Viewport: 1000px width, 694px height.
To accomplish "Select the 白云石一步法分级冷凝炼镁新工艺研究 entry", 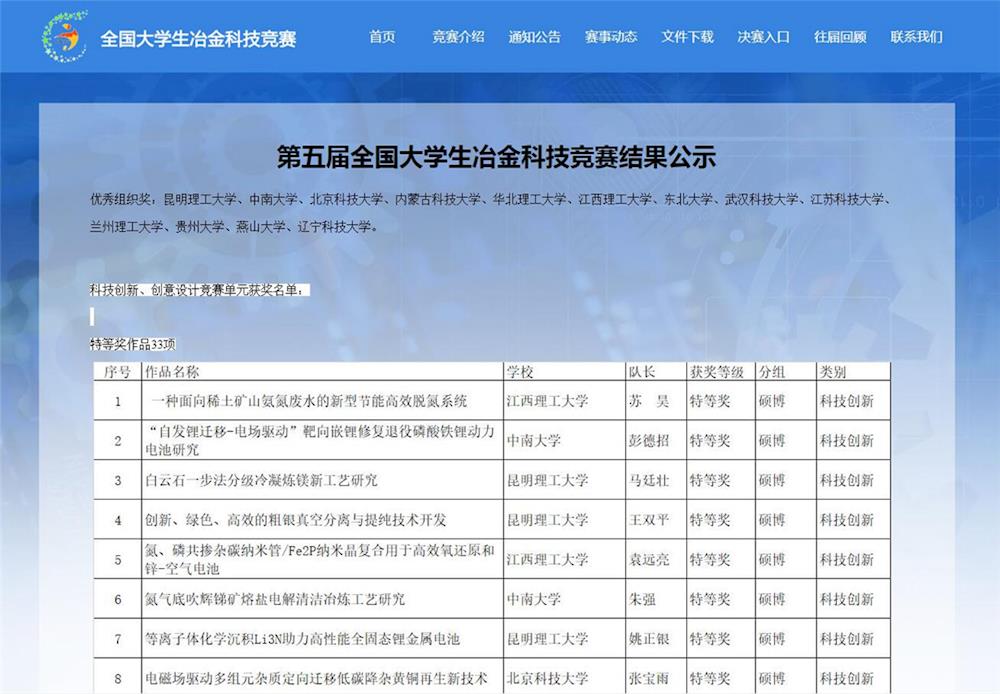I will tap(261, 480).
